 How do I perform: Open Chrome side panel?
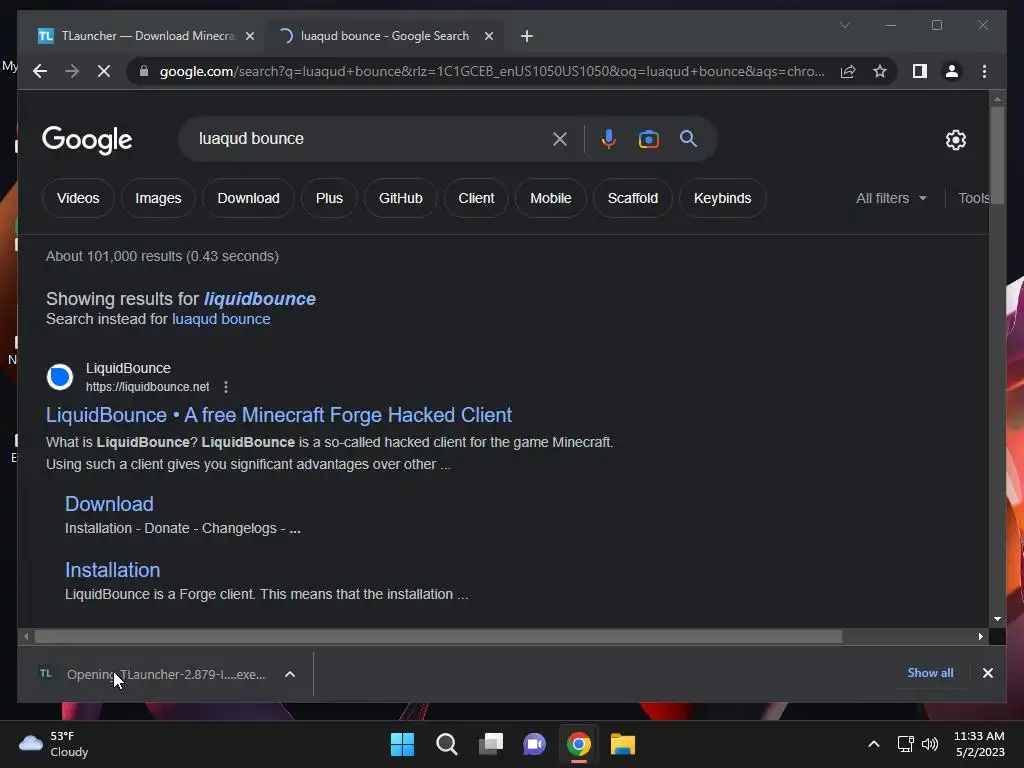tap(920, 71)
